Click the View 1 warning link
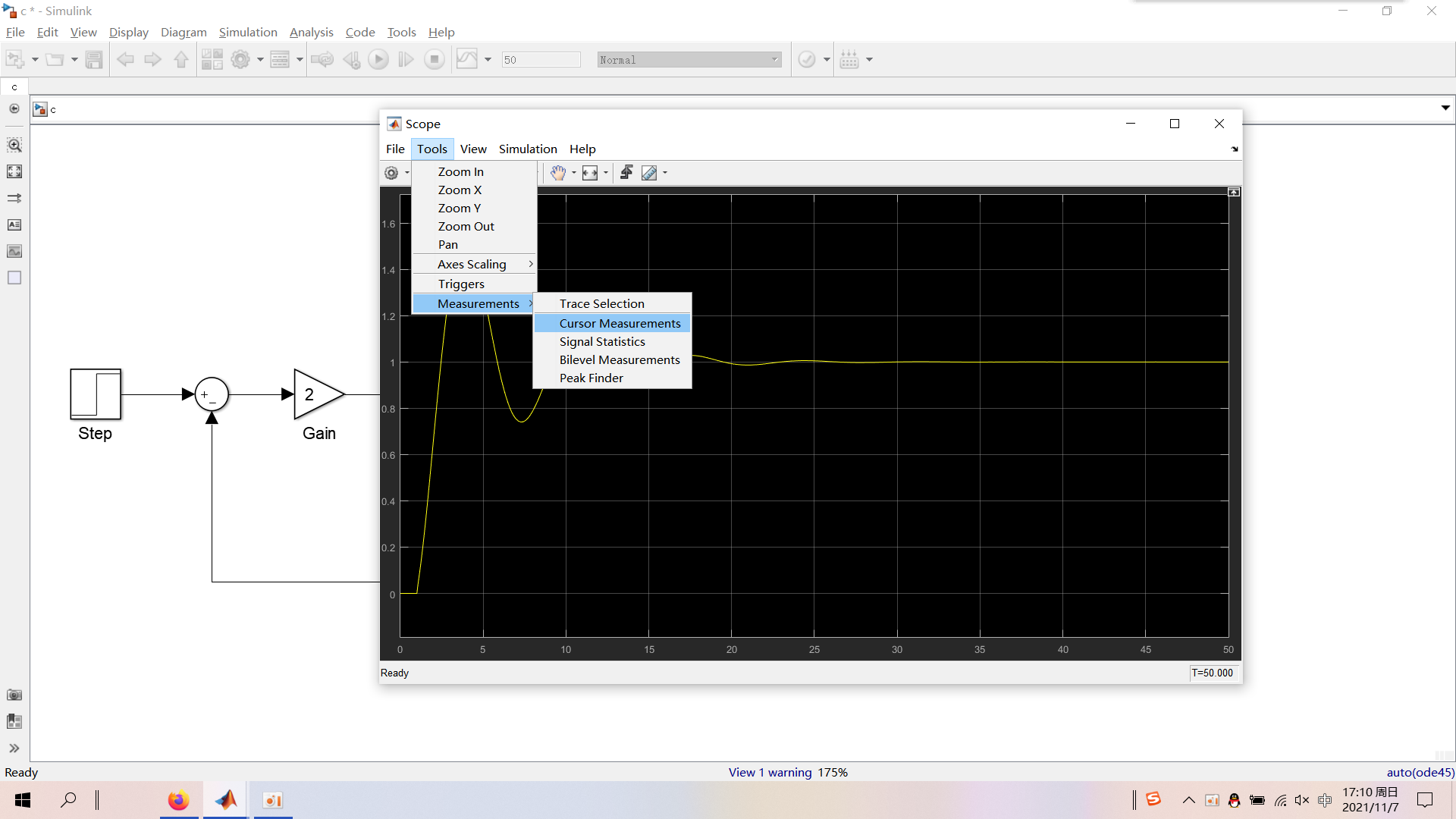 (770, 772)
